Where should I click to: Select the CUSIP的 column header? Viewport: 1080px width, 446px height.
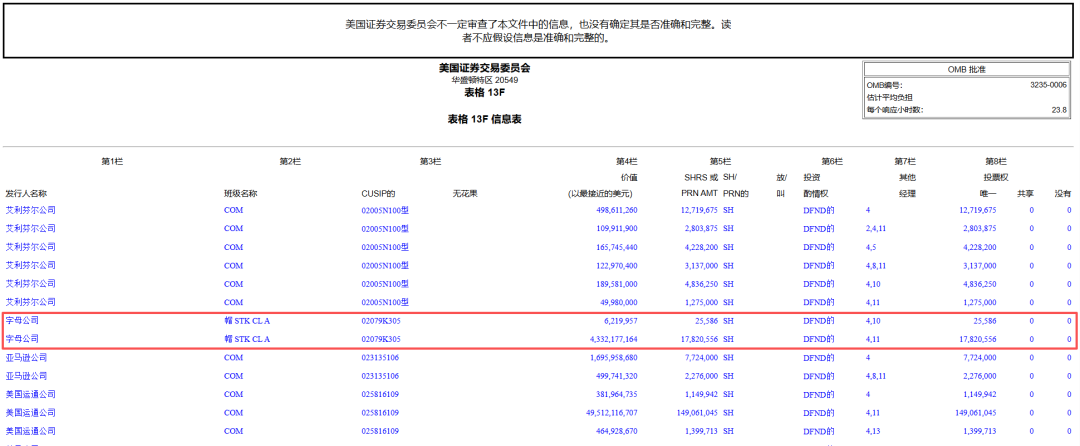click(378, 193)
